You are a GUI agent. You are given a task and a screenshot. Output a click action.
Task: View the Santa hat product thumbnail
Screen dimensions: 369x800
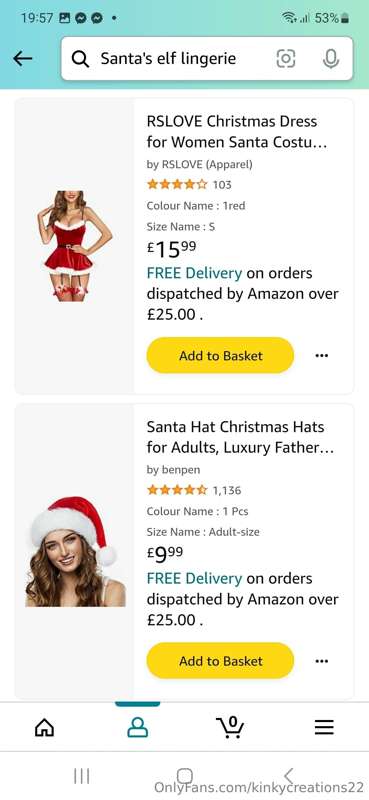[75, 552]
